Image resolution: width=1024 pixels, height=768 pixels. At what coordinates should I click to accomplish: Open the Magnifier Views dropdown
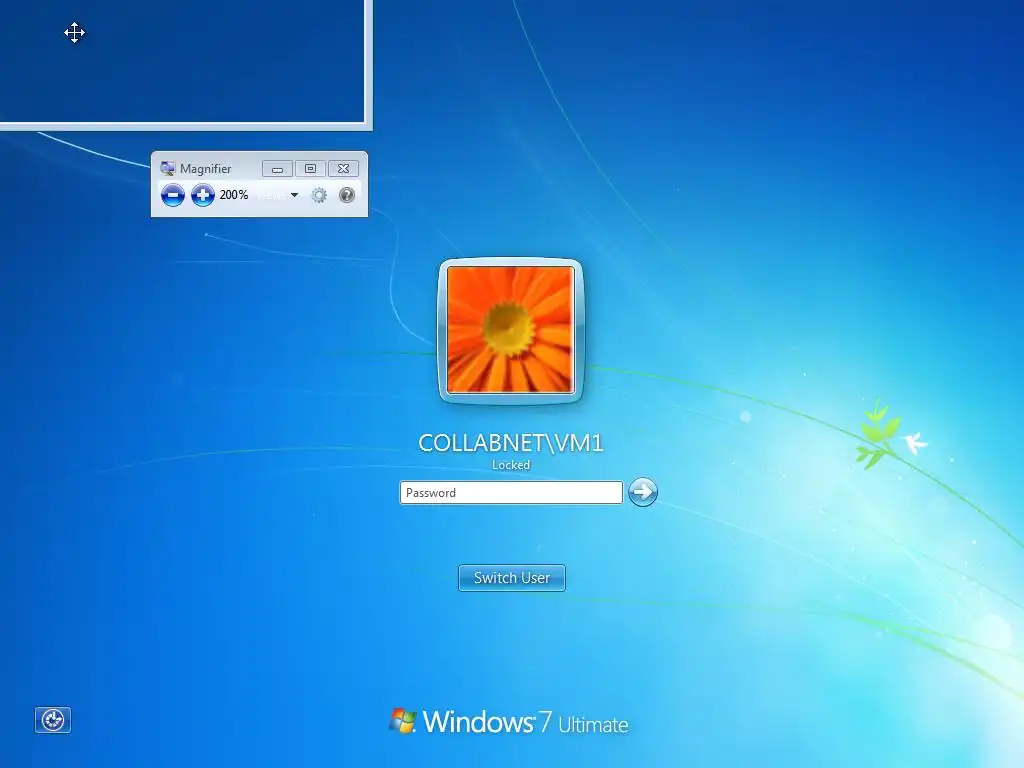tap(280, 195)
